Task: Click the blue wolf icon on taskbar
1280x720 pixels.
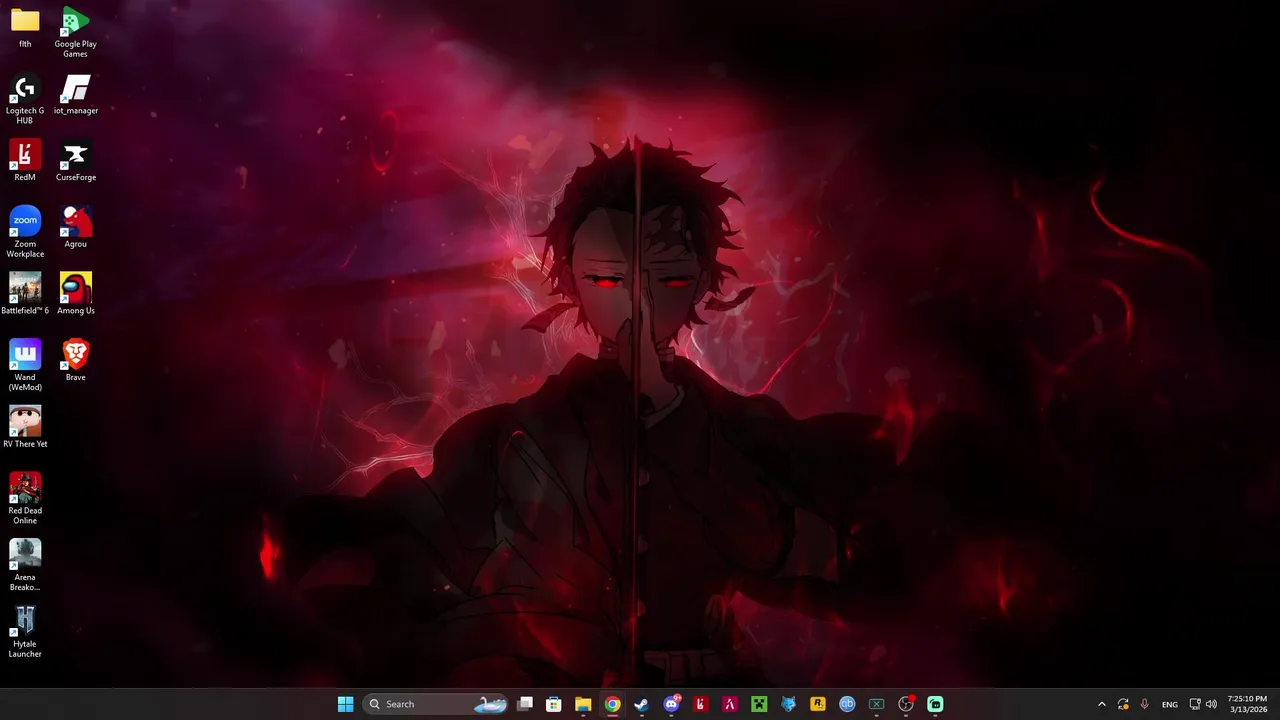Action: [788, 704]
